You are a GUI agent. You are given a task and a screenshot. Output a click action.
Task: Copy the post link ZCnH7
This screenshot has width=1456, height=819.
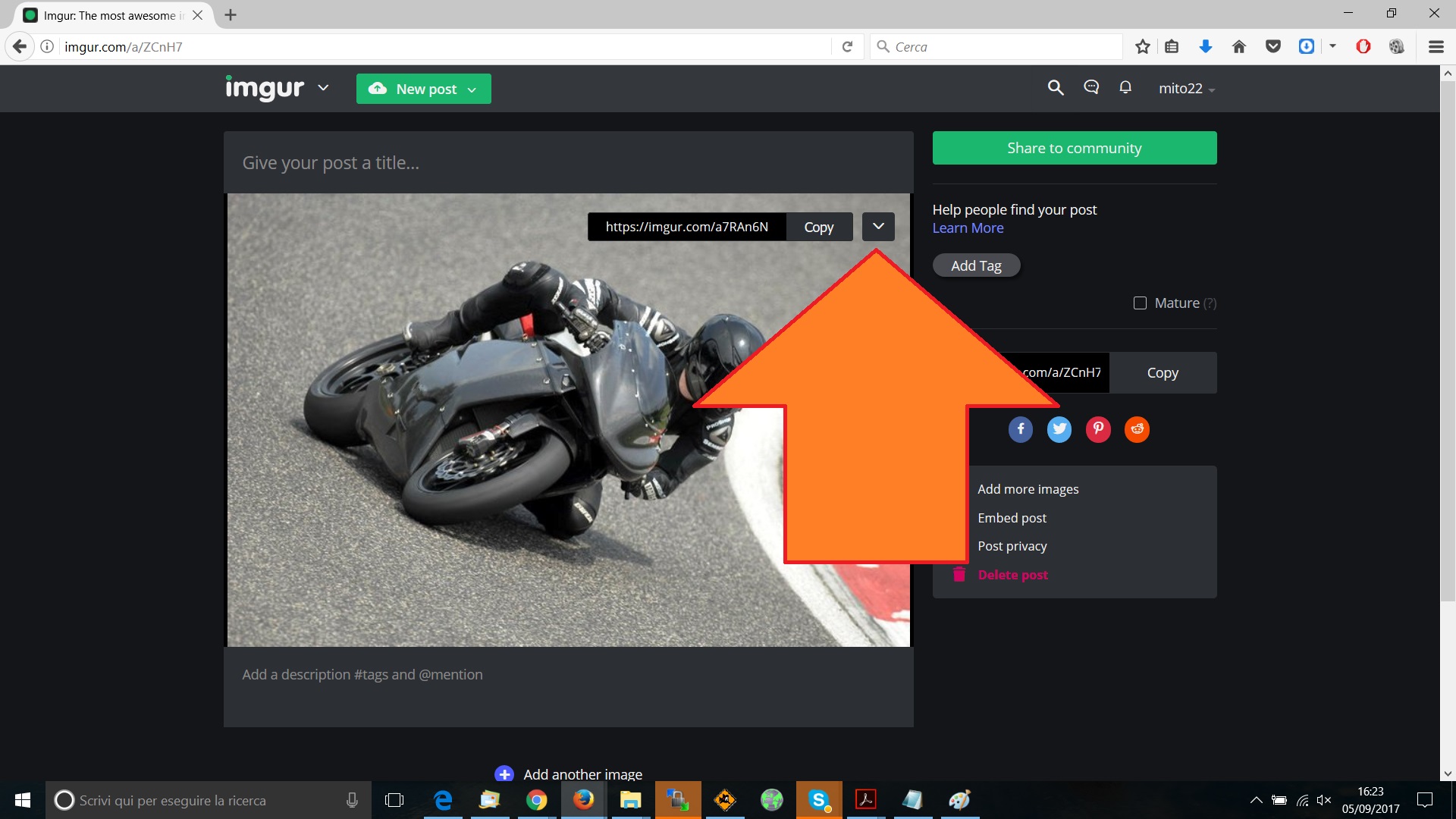tap(1163, 372)
